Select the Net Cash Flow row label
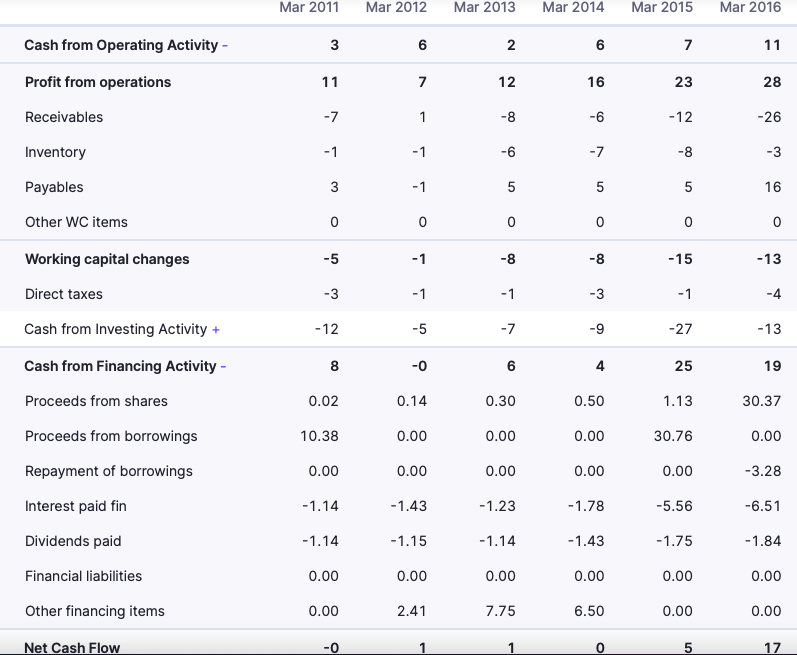Viewport: 797px width, 655px height. point(72,647)
